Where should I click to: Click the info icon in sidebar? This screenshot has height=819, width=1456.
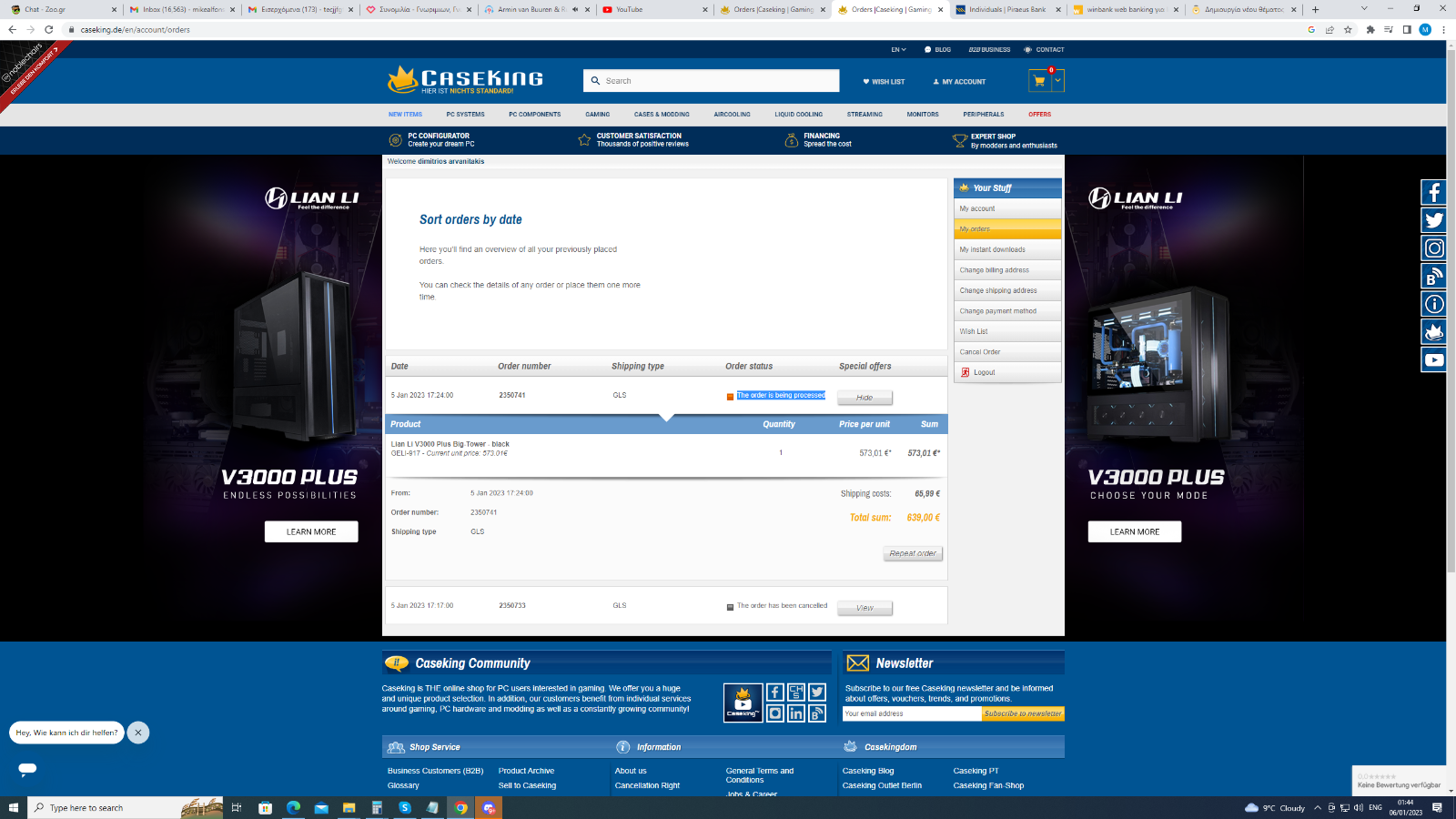tap(1434, 304)
